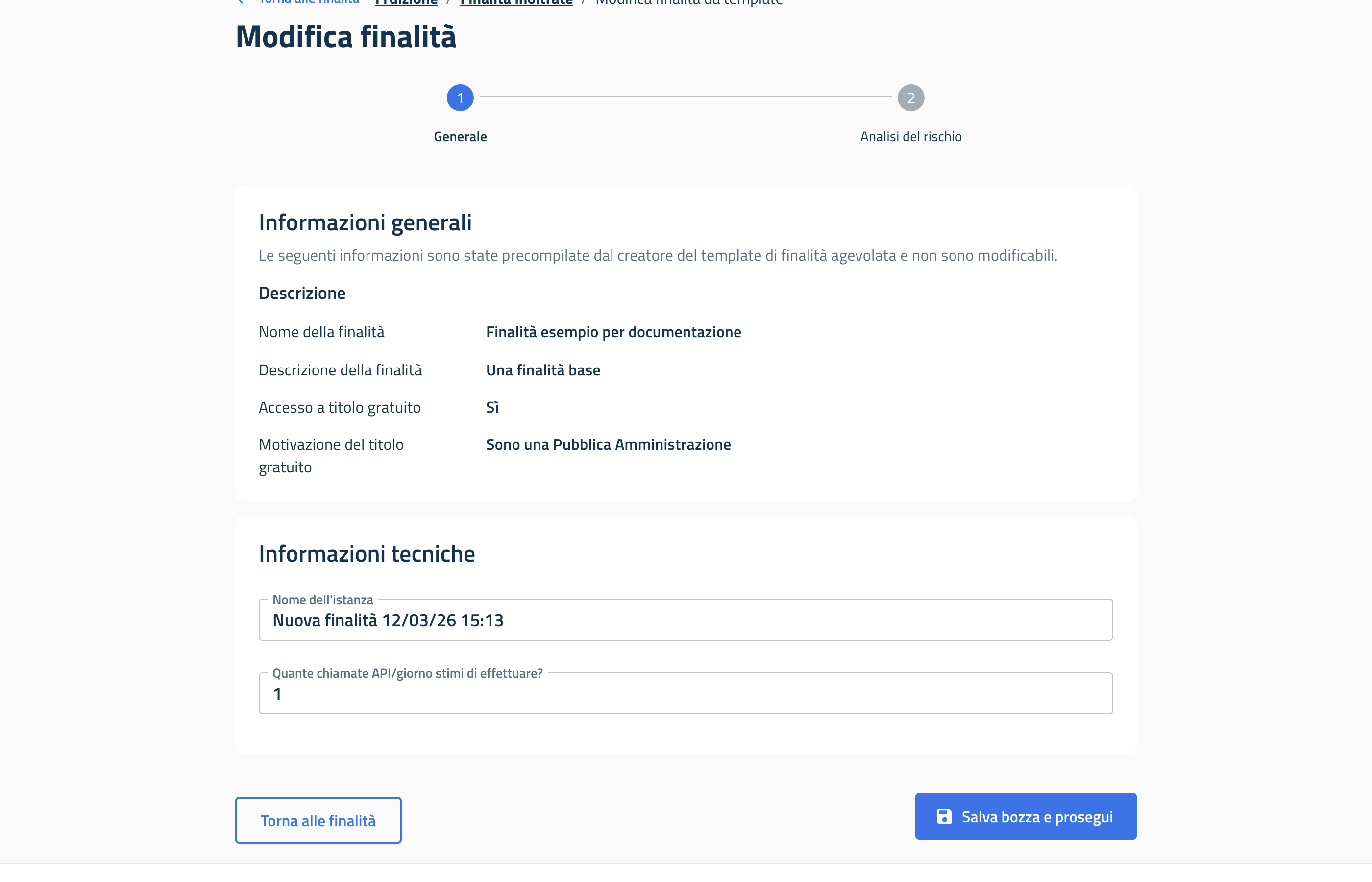Click the API calls per day field

pos(686,693)
